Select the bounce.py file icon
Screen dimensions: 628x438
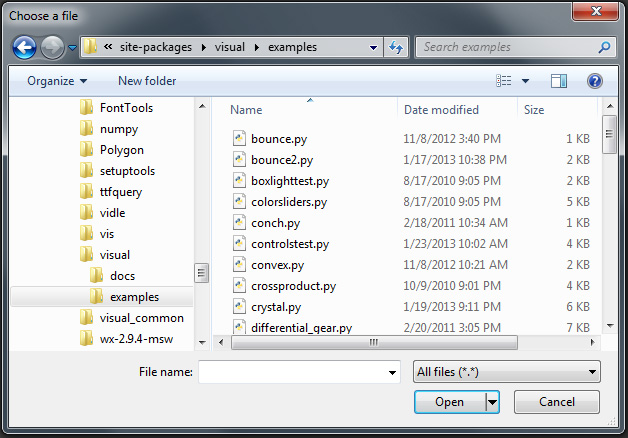click(239, 138)
